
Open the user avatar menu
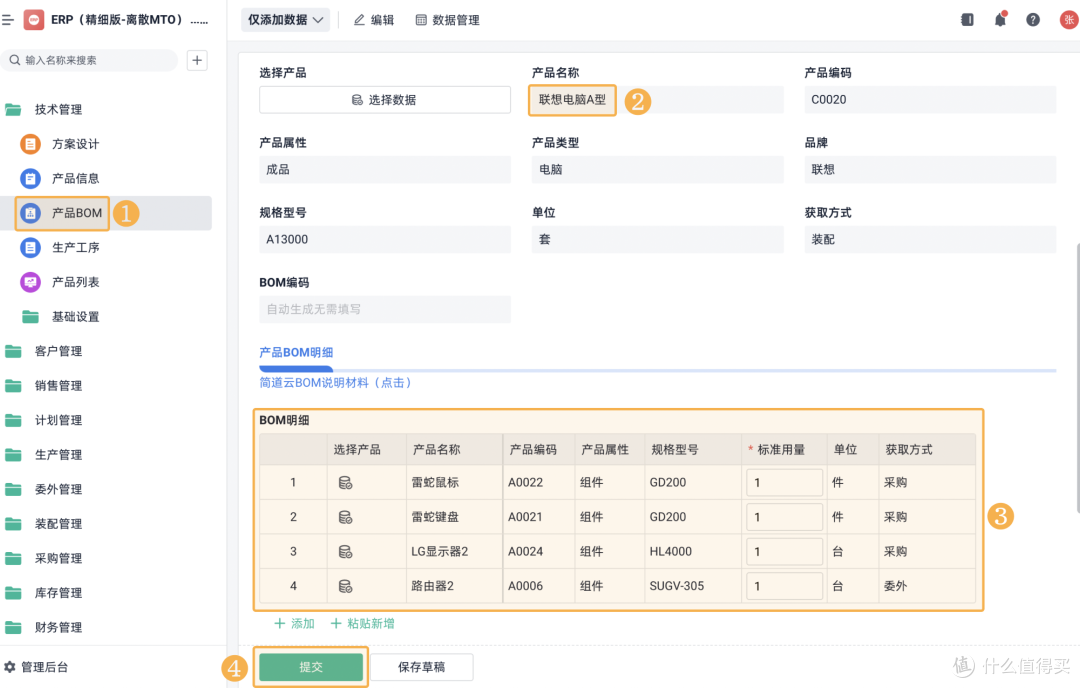point(1068,19)
